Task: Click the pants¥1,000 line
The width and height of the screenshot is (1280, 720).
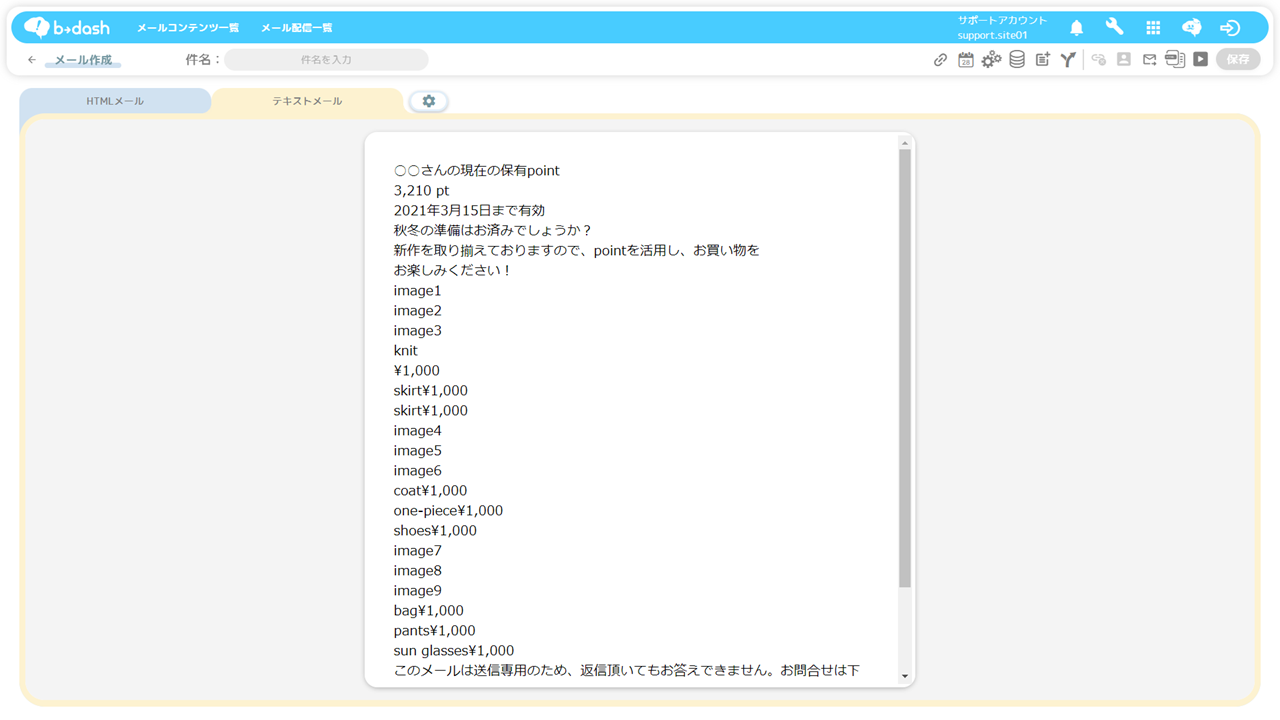Action: point(434,631)
